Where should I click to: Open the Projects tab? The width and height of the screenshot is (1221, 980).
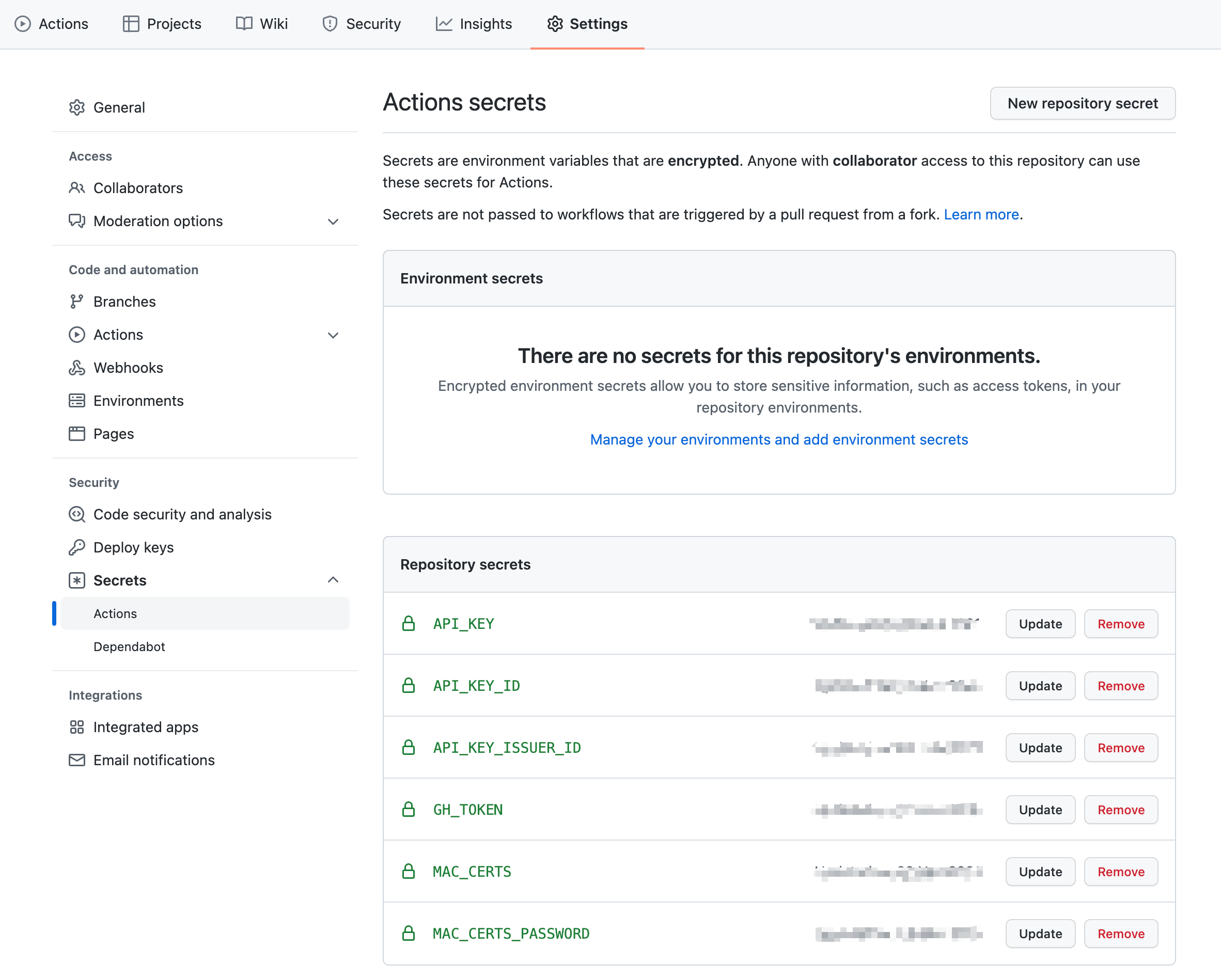point(162,24)
